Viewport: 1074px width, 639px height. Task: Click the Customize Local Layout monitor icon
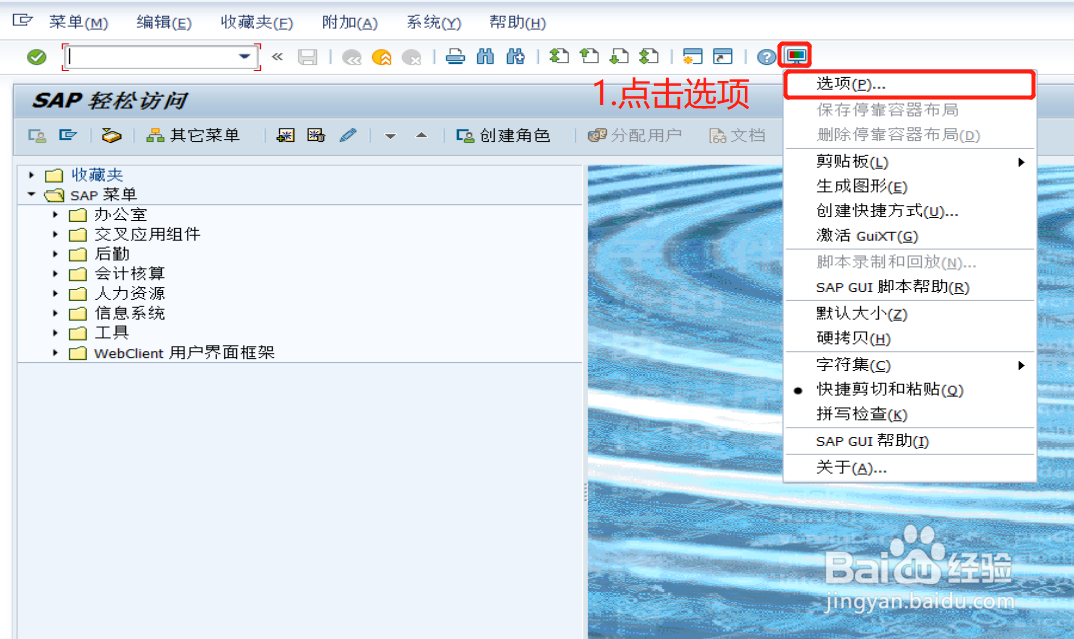click(796, 55)
